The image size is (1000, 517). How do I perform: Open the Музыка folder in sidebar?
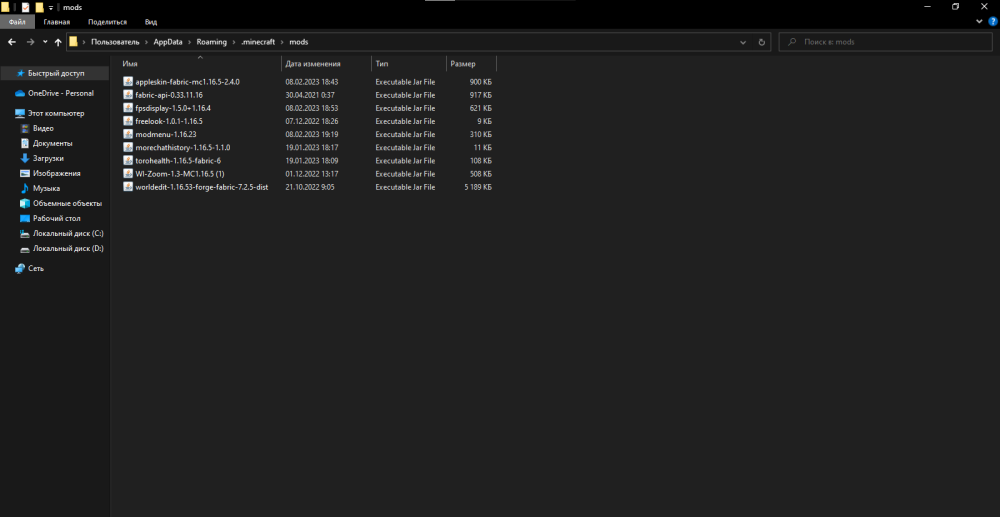[x=46, y=189]
